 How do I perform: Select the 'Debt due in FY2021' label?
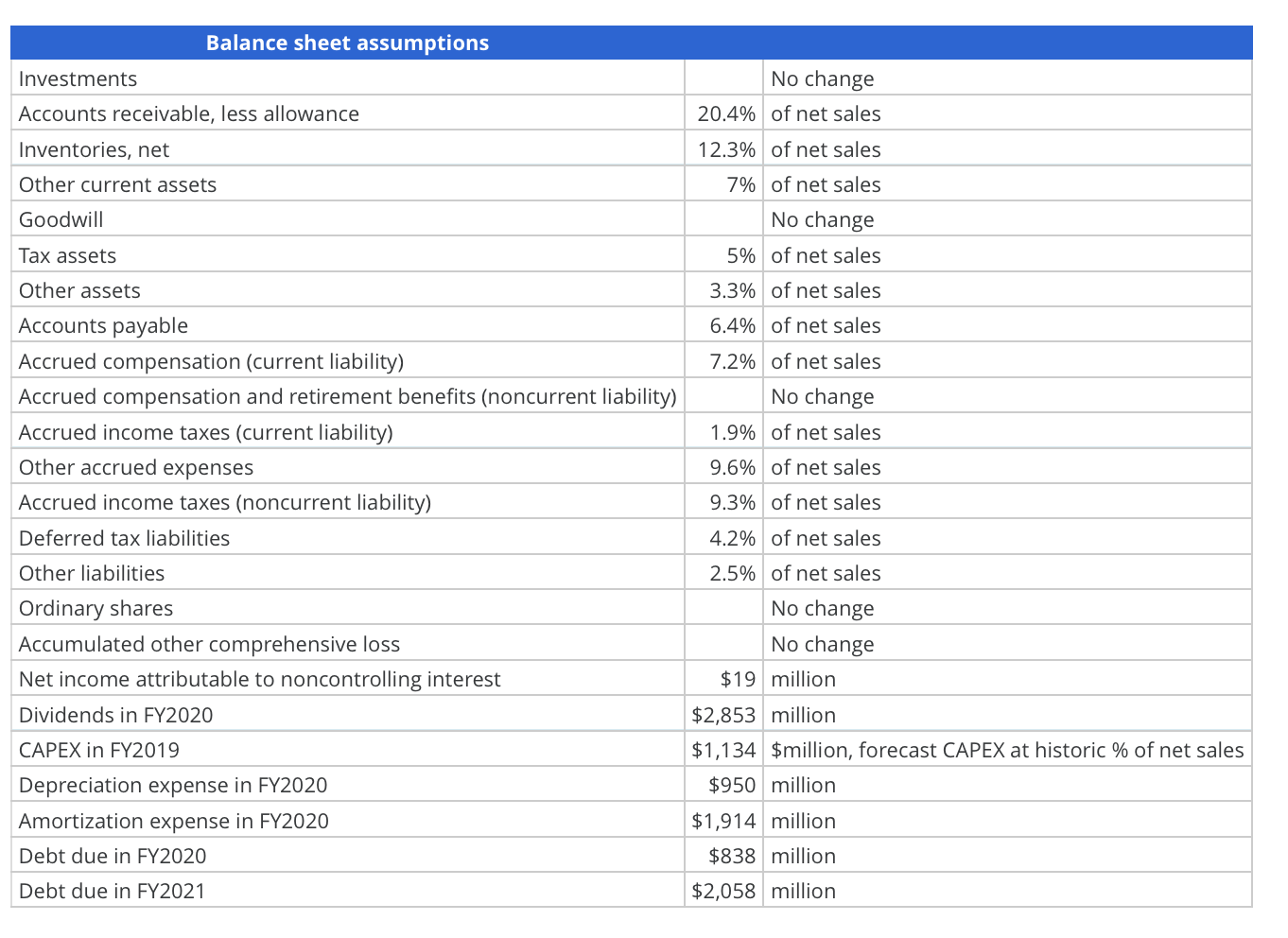click(x=113, y=891)
